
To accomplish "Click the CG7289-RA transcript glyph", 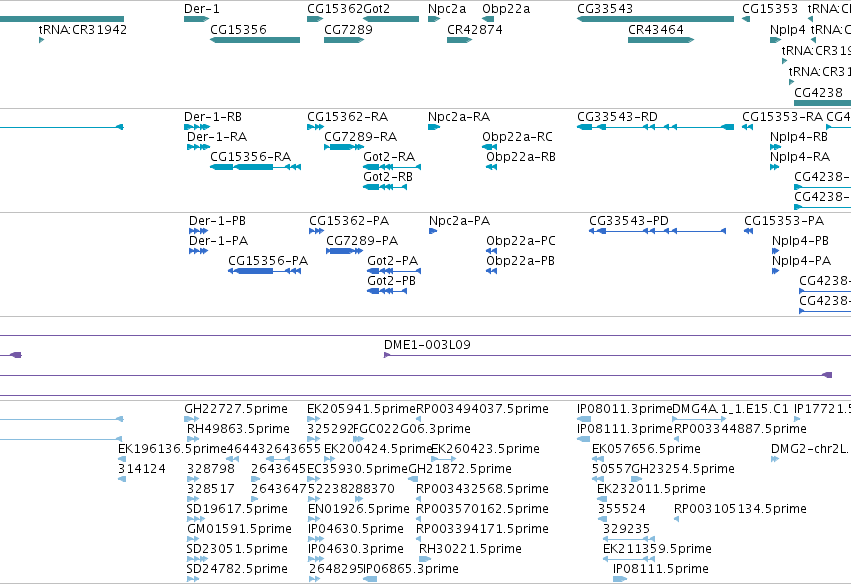I will 344,147.
